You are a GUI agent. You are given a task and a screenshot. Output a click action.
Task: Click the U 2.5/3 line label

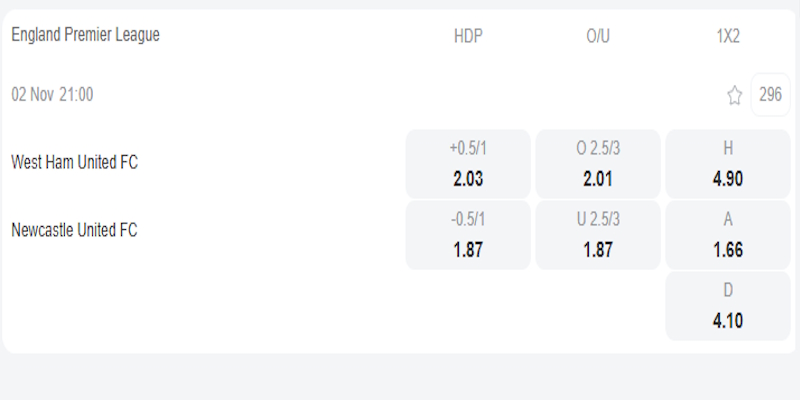[x=598, y=220]
